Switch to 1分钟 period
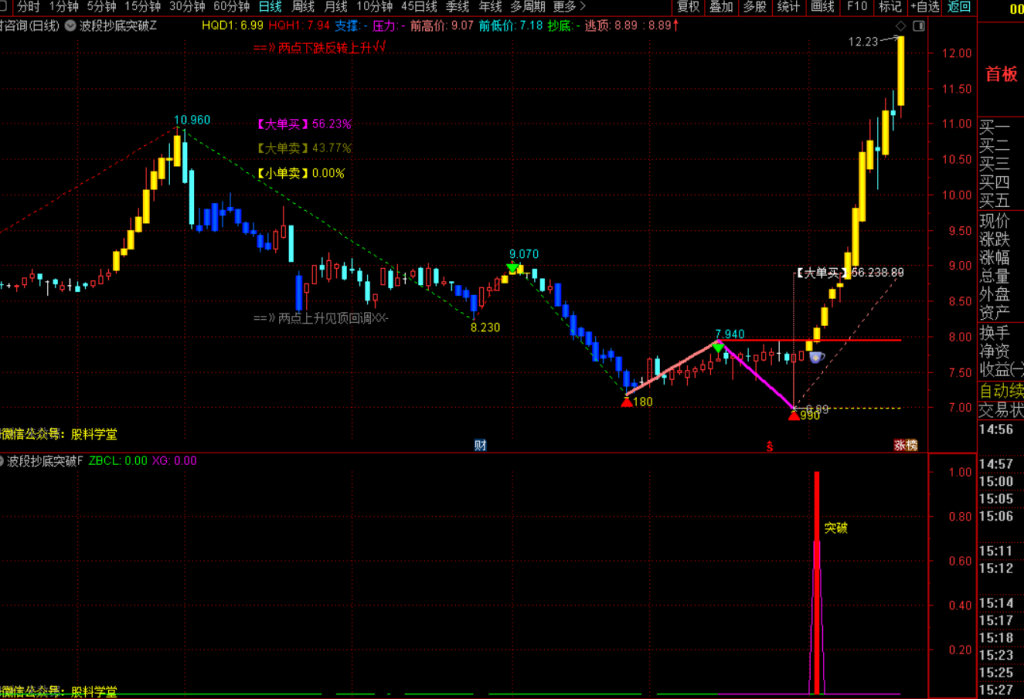1024x699 pixels. point(64,7)
